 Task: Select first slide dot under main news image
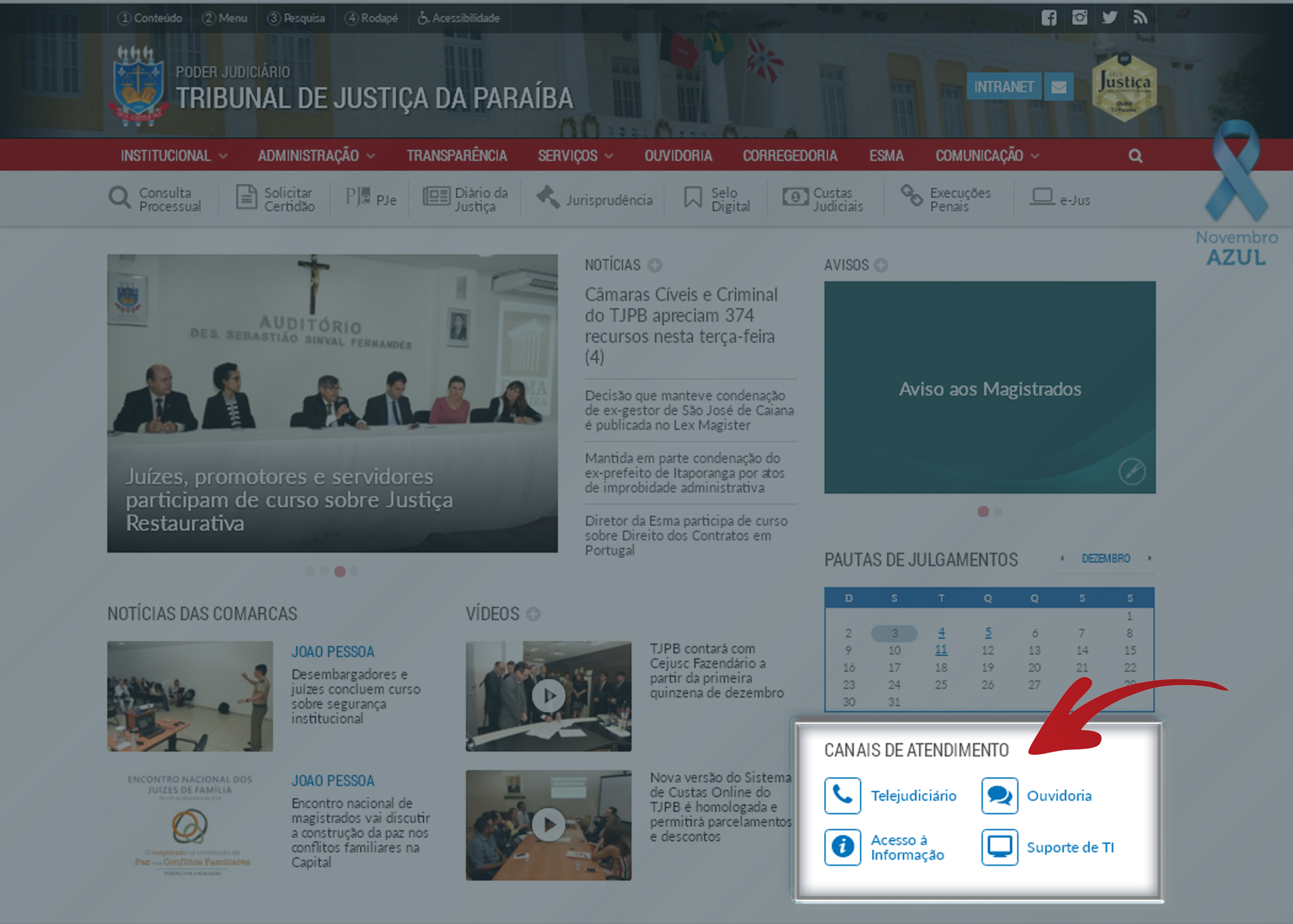(x=310, y=571)
